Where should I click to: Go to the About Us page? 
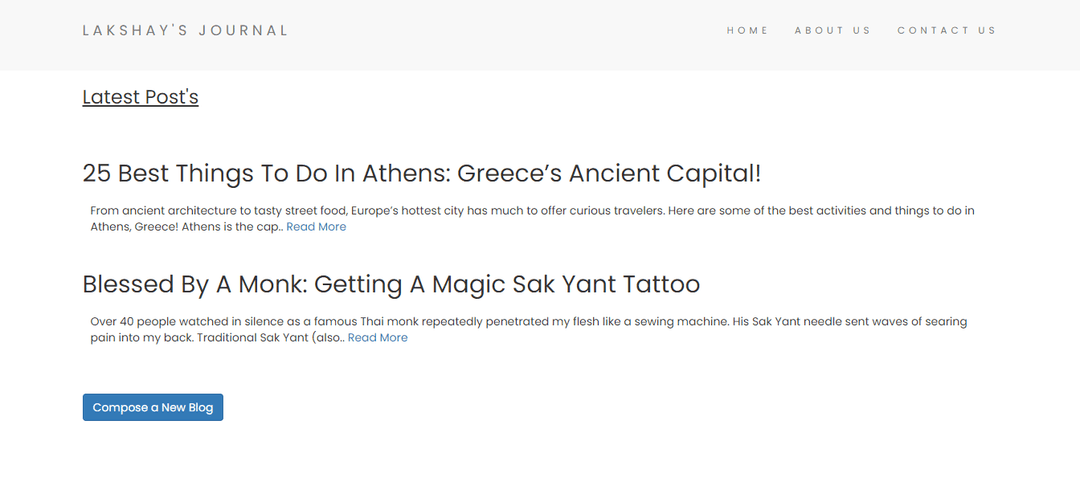point(833,30)
